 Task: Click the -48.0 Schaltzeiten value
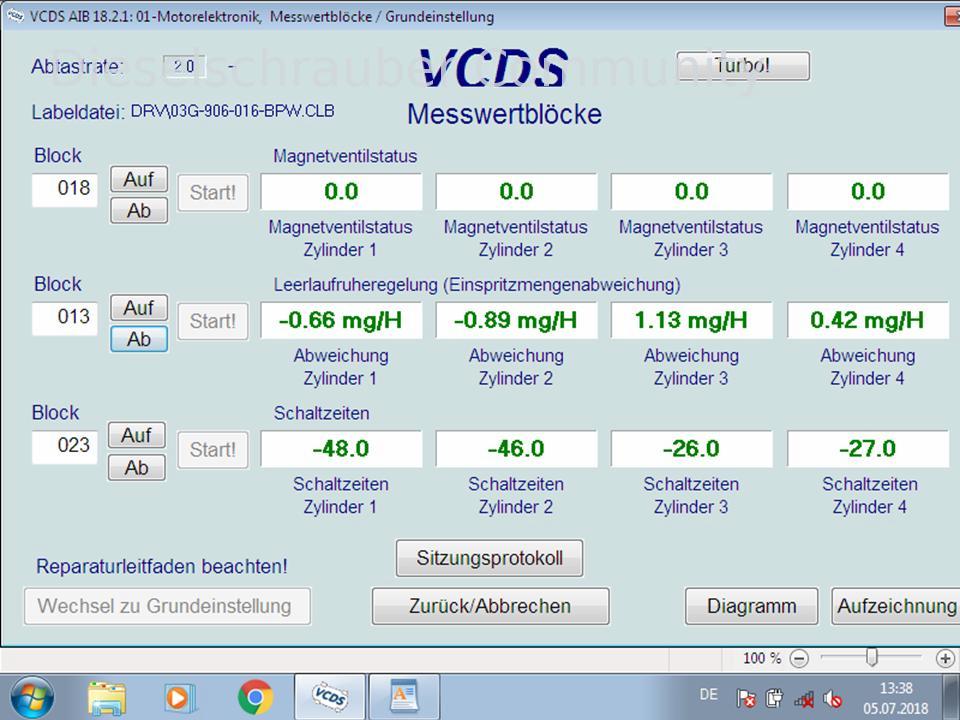click(x=342, y=449)
